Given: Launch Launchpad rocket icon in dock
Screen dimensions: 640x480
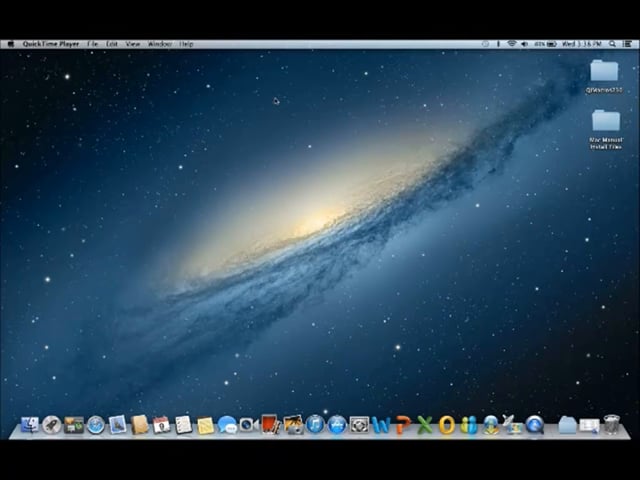Looking at the screenshot, I should 52,425.
